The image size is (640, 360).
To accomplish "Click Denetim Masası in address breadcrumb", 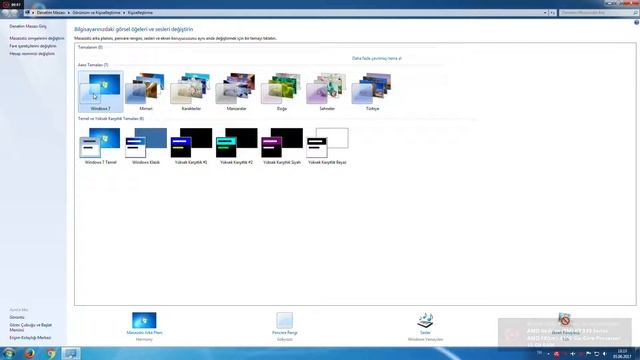I will point(51,13).
